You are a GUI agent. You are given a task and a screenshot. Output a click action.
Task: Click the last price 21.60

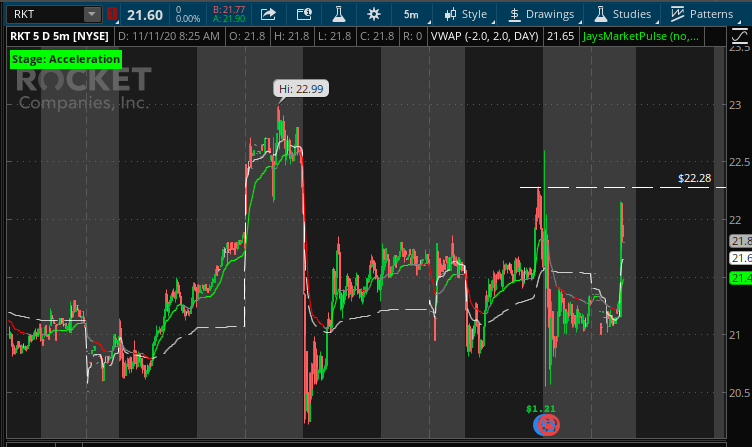pos(145,15)
